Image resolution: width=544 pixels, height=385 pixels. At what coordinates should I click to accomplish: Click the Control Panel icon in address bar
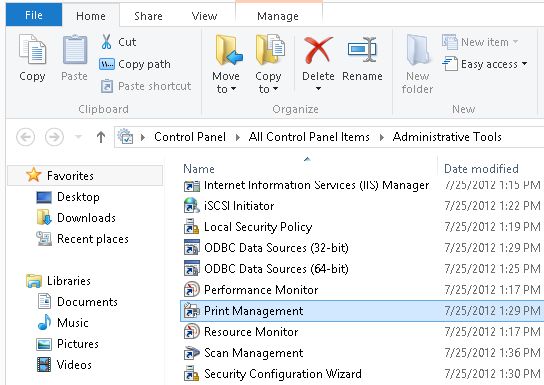click(x=125, y=136)
